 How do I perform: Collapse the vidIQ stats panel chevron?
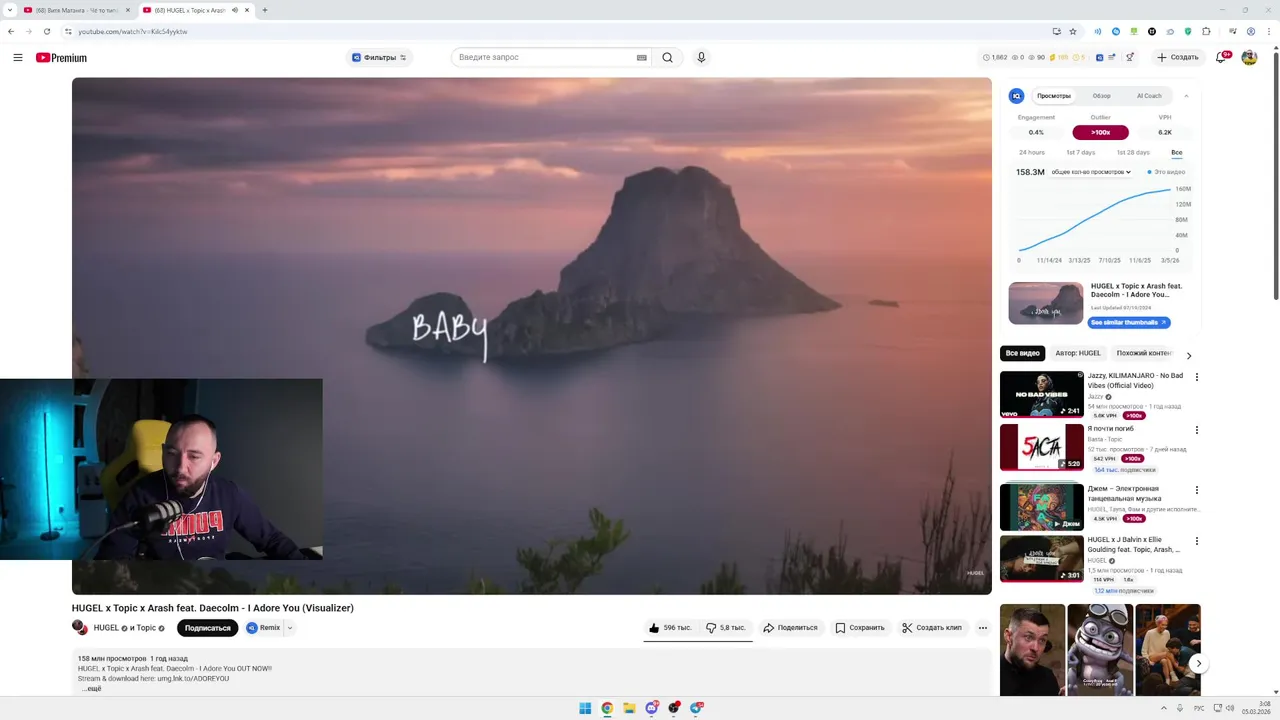tap(1186, 96)
